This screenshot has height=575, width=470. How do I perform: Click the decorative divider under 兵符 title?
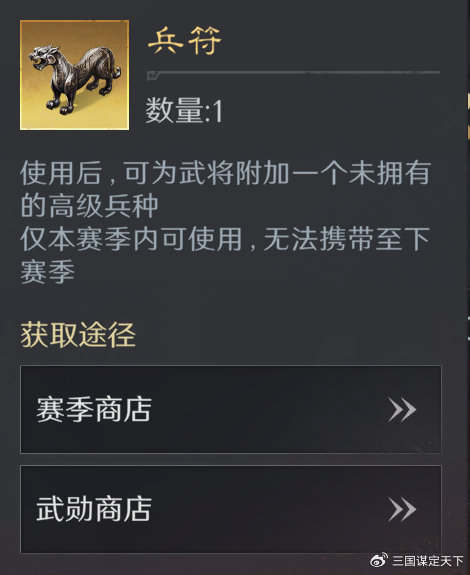293,74
